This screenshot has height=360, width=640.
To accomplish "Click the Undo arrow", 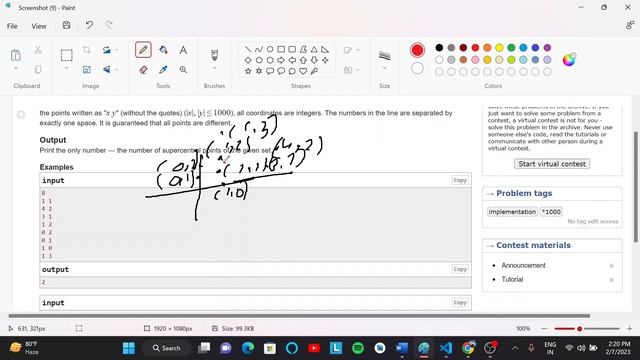I will tap(89, 25).
